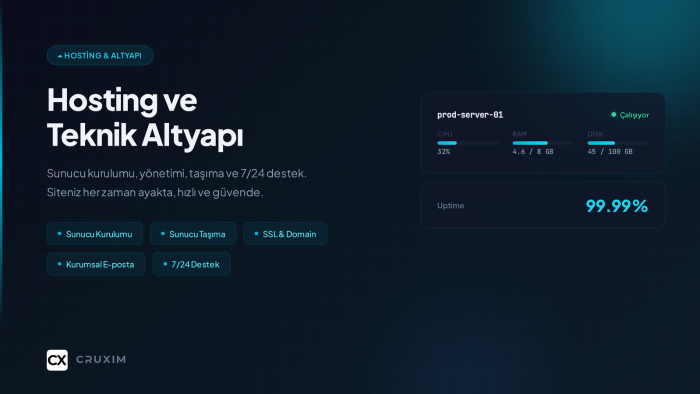Choose the Kurumsal E-posta chip
This screenshot has height=394, width=700.
pos(96,264)
